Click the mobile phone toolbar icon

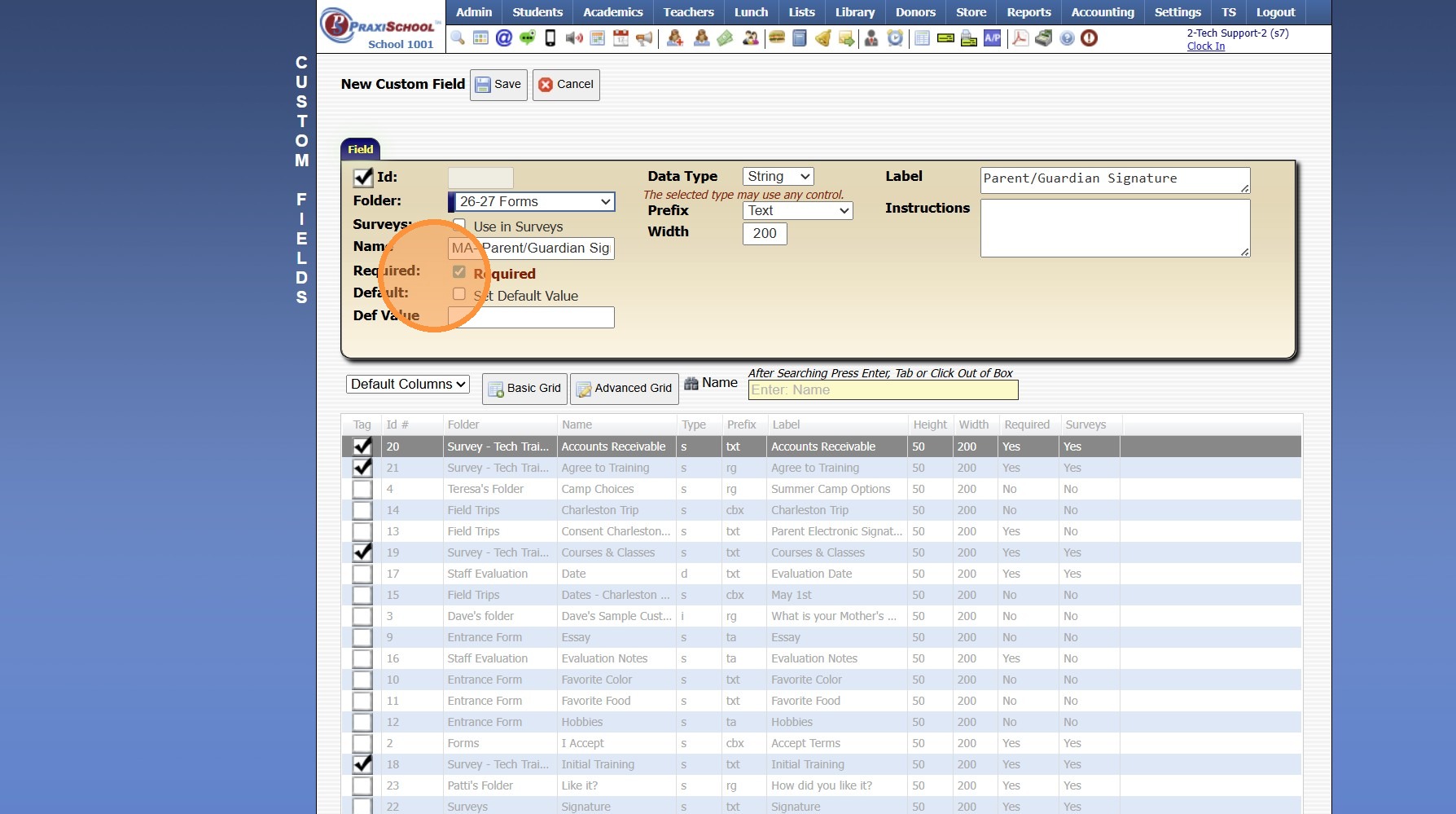[550, 38]
